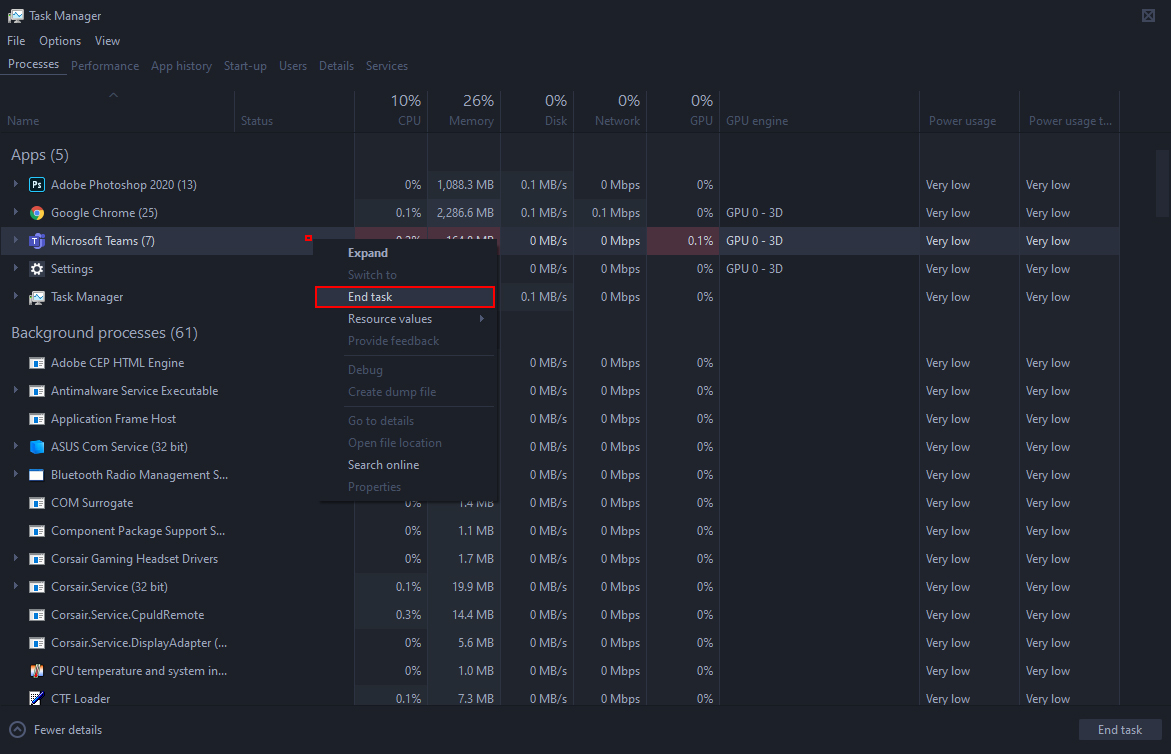Switch to the Performance tab
Image resolution: width=1171 pixels, height=754 pixels.
(x=105, y=66)
